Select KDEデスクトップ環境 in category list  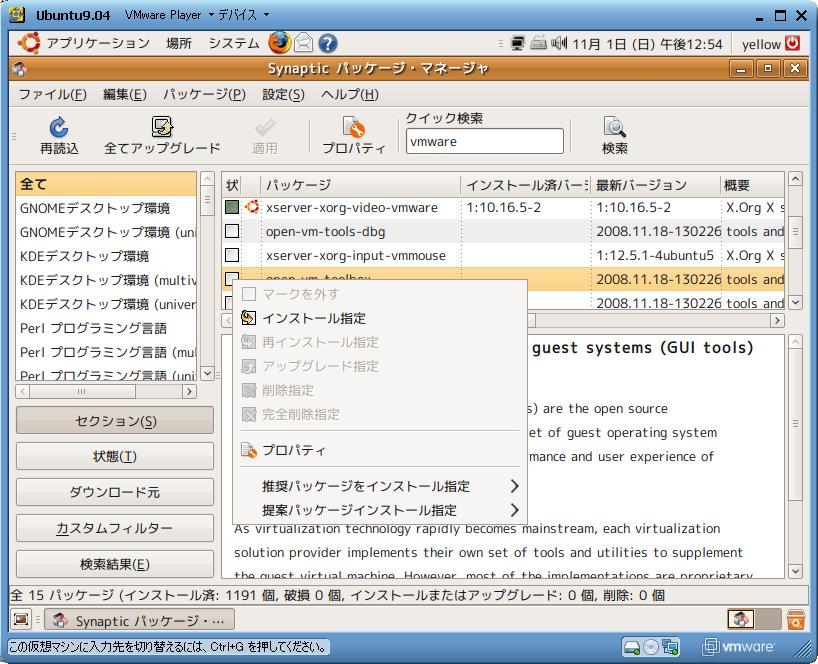(x=106, y=256)
